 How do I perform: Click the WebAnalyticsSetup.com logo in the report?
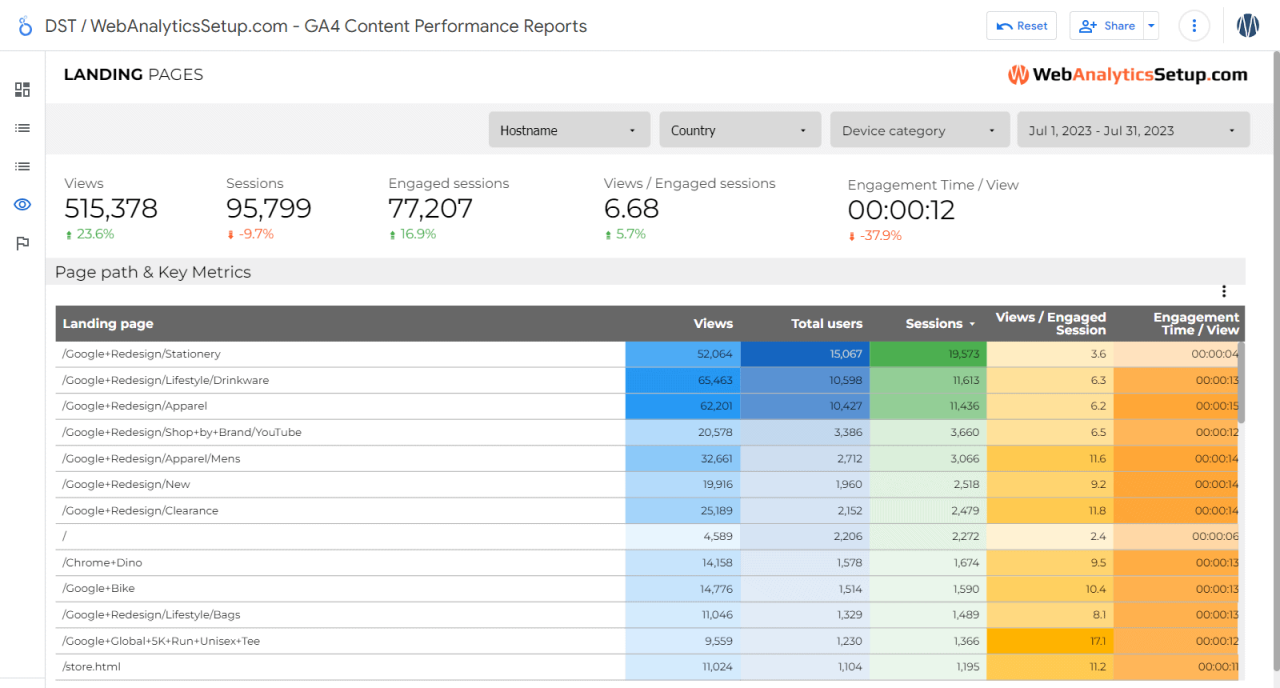pos(1127,74)
